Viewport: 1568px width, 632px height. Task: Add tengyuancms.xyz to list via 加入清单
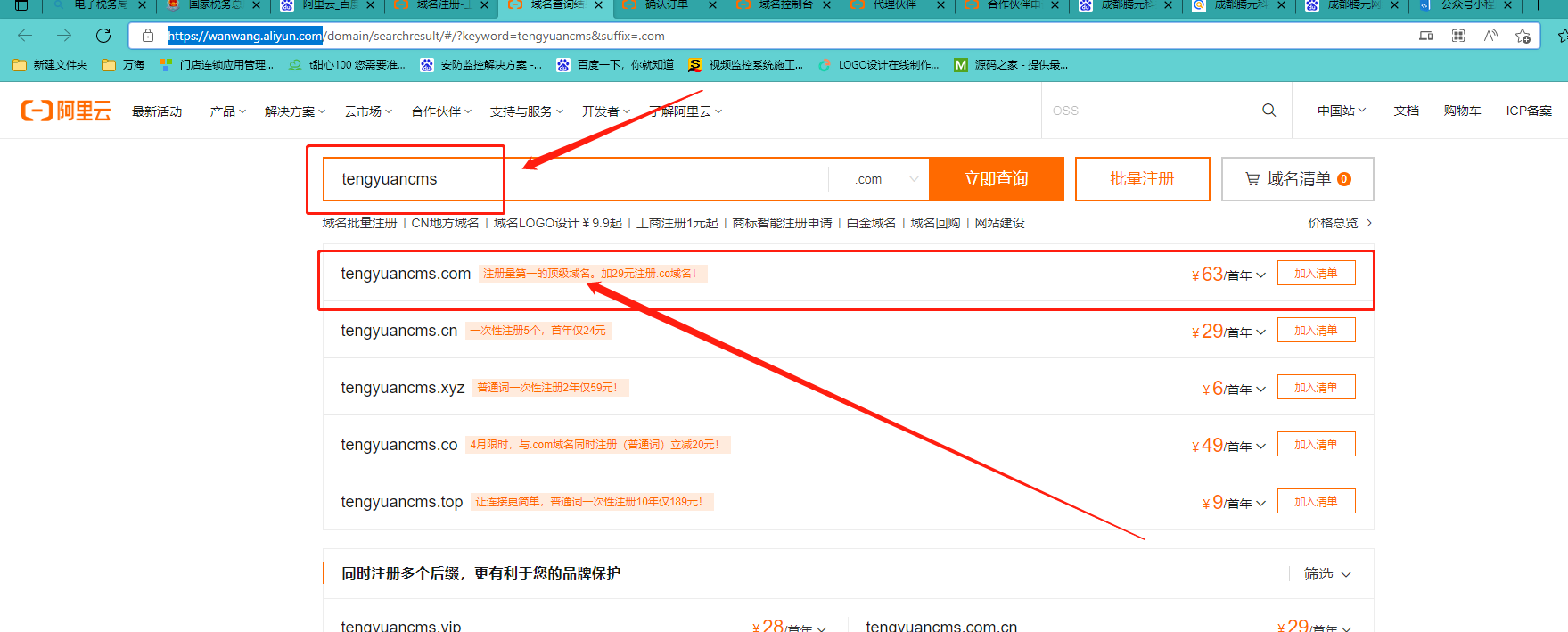coord(1316,388)
